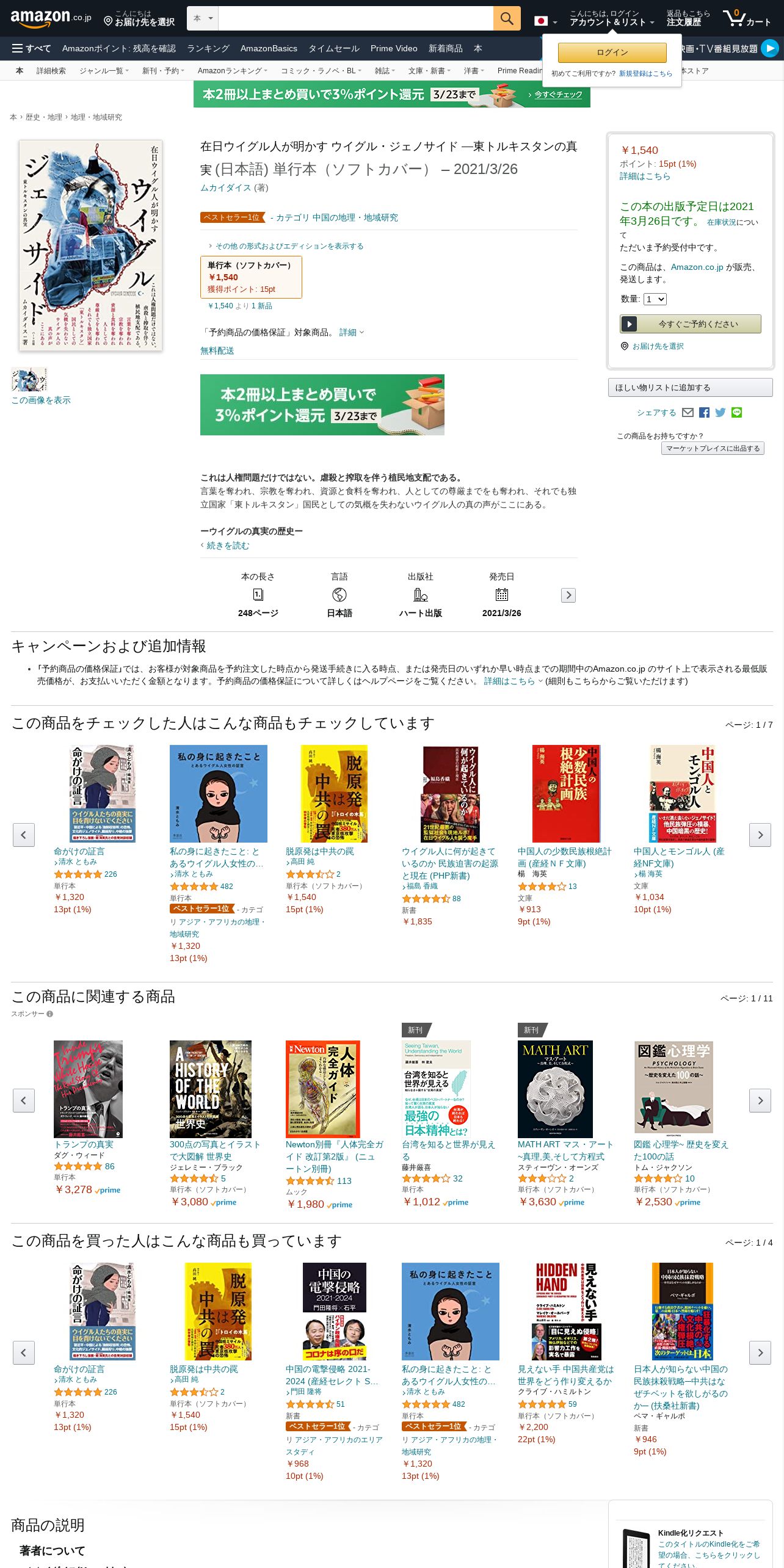Viewport: 784px width, 1568px height.
Task: Click the Japan flag language selector
Action: 546,21
